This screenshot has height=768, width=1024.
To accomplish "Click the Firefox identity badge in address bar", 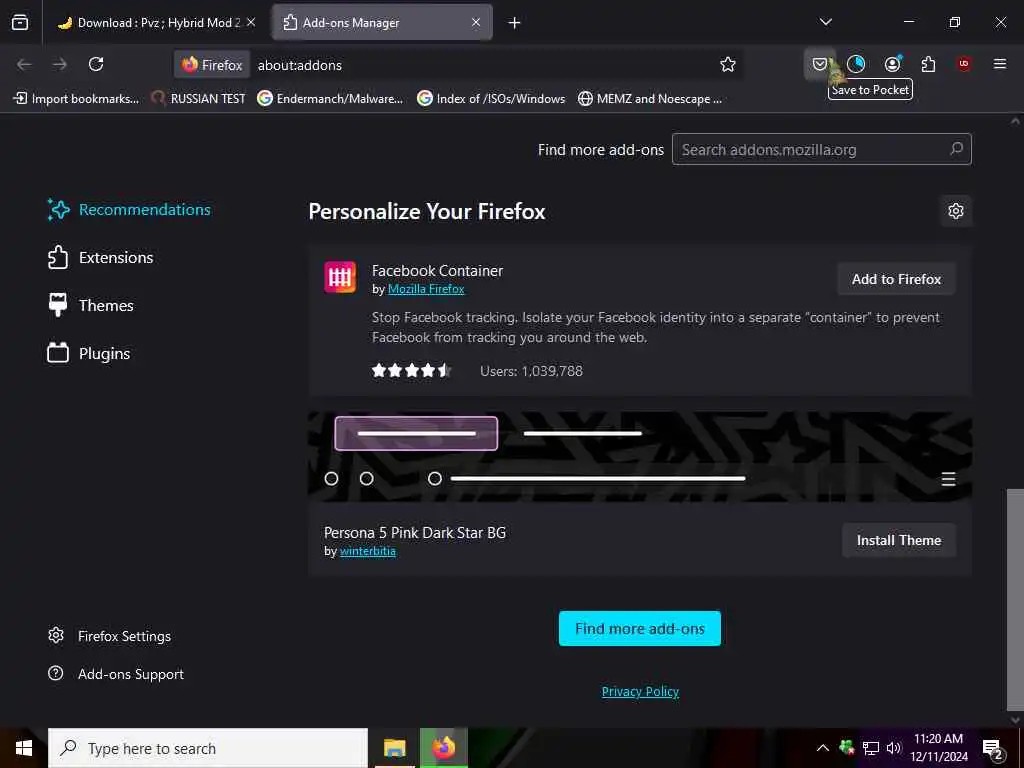I will [x=212, y=65].
